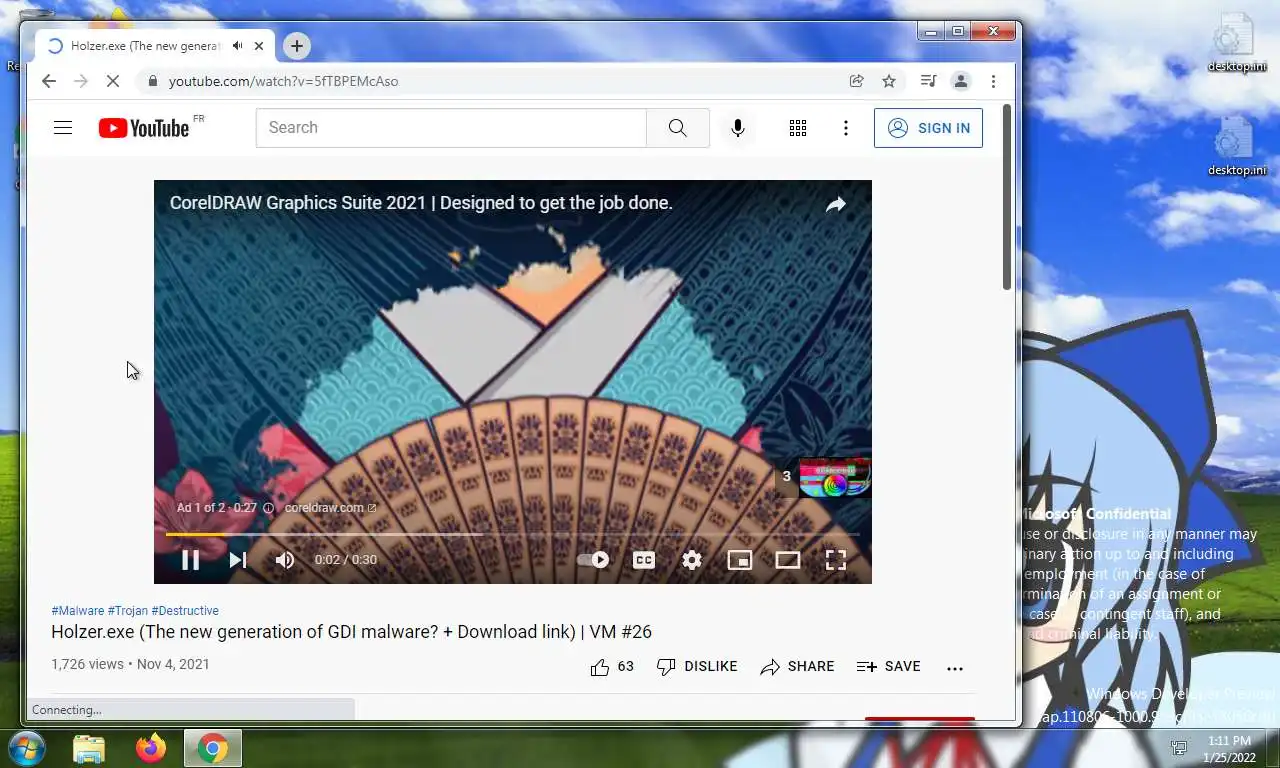Open the #Destructive hashtag
Viewport: 1280px width, 768px height.
pyautogui.click(x=185, y=611)
